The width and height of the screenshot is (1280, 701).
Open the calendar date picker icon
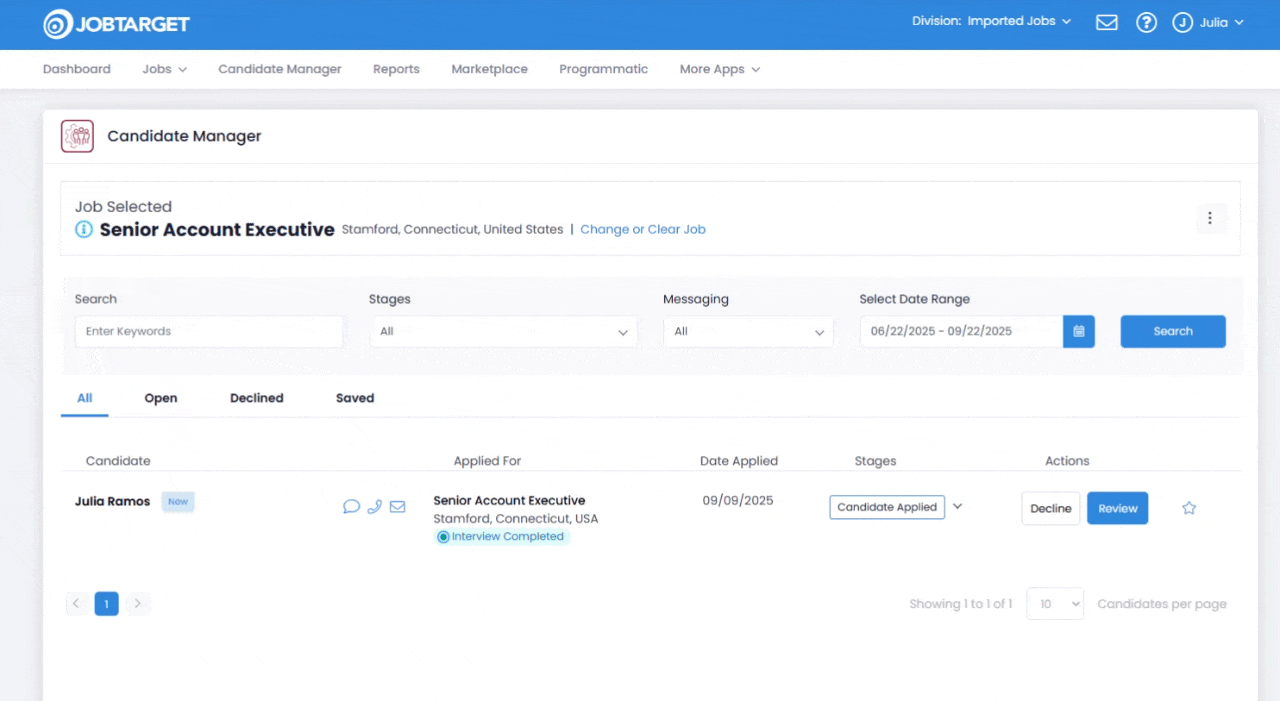(x=1079, y=332)
